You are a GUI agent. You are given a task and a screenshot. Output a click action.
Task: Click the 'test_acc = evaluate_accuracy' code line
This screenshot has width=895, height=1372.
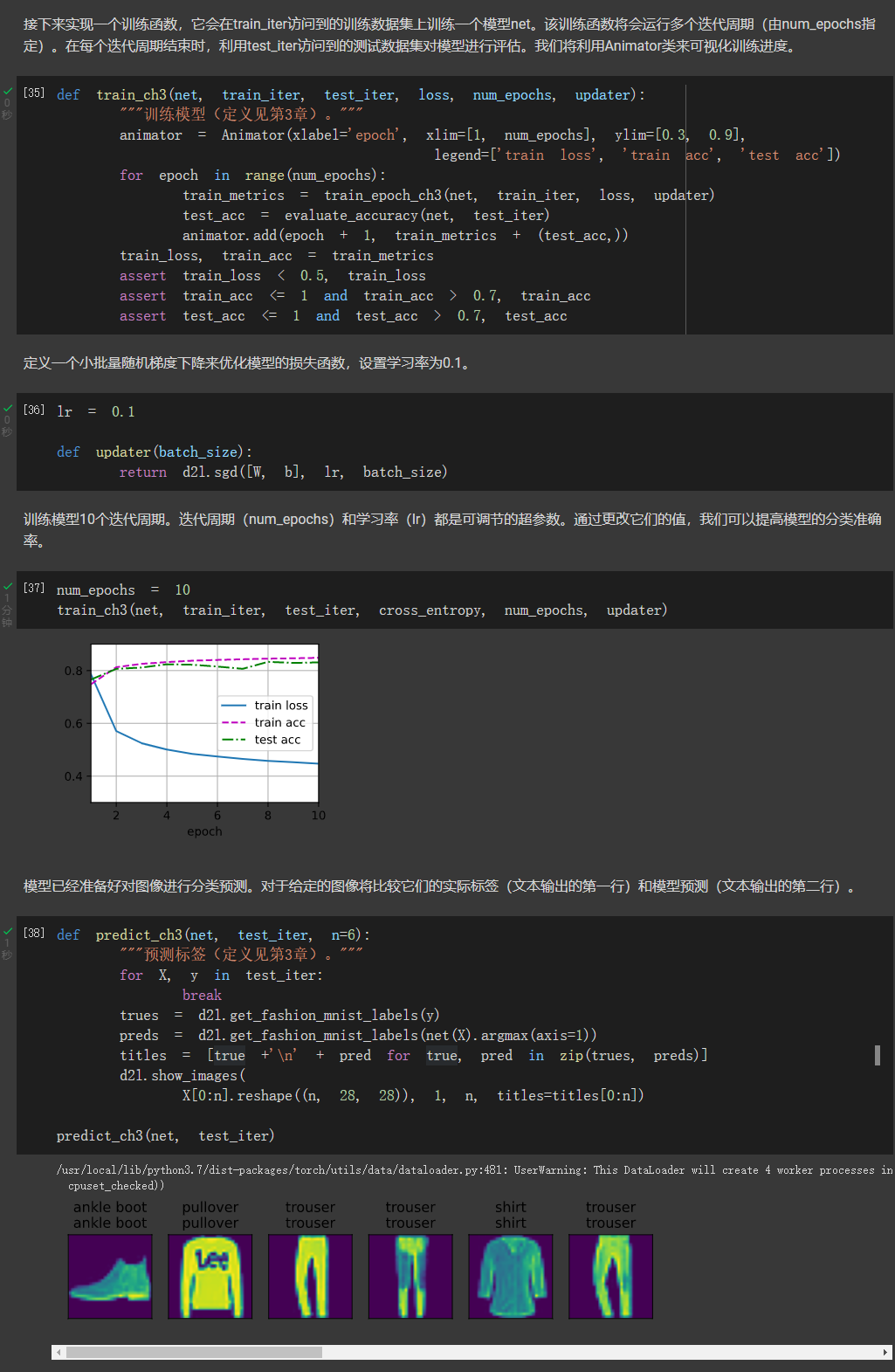coord(366,215)
